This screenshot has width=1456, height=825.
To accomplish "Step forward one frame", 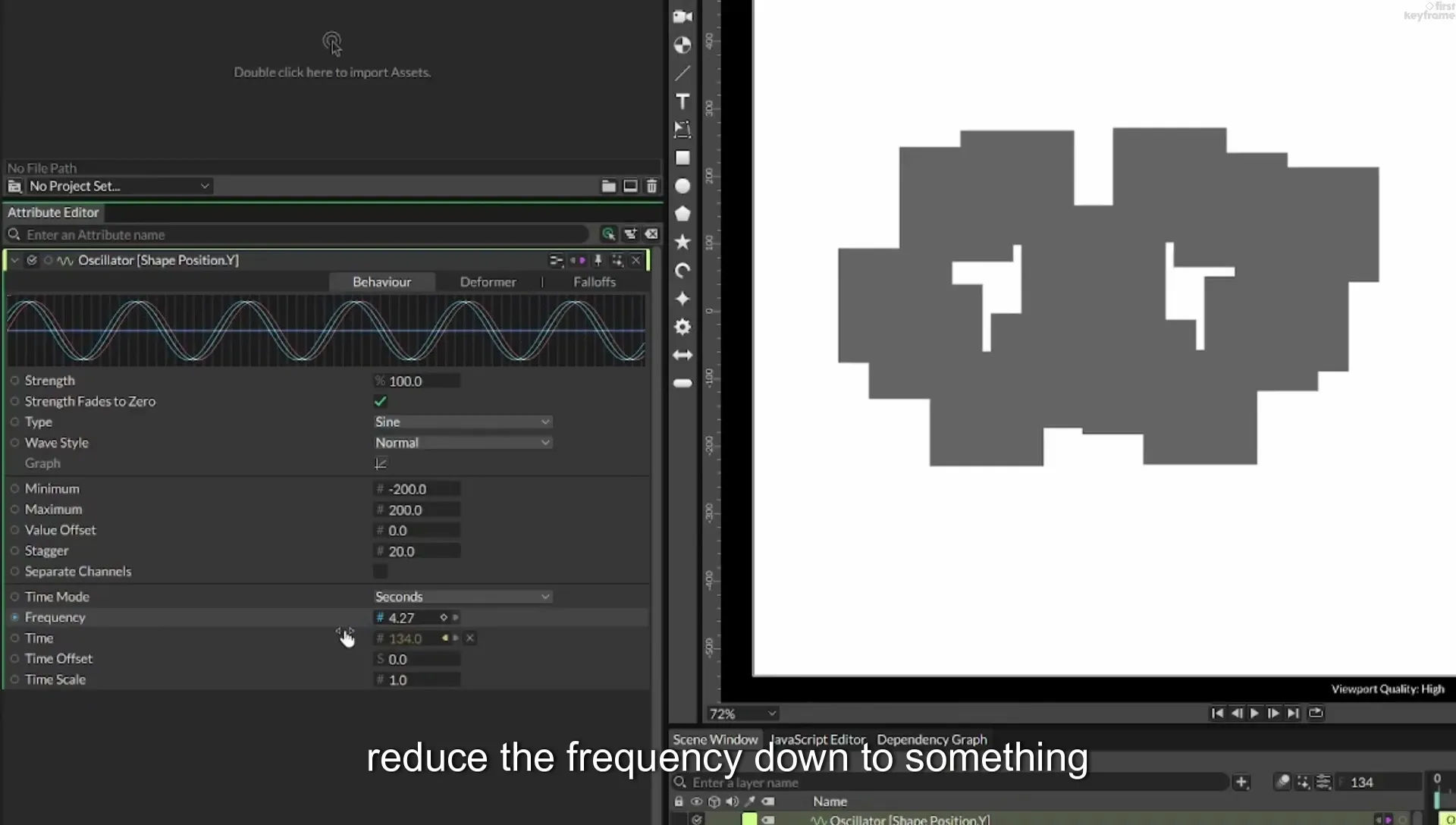I will coord(1273,713).
